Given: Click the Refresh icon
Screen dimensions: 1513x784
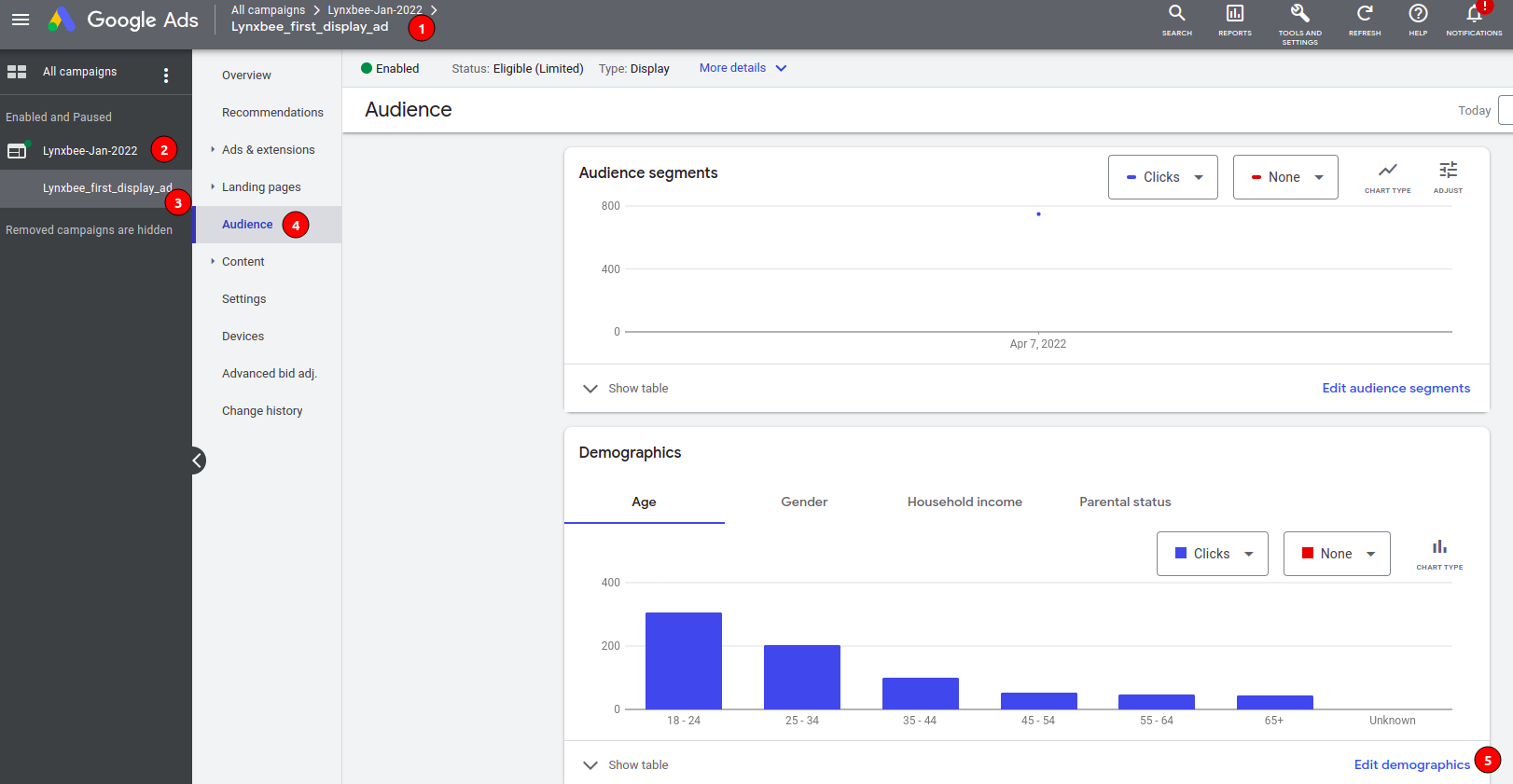Looking at the screenshot, I should coord(1364,14).
